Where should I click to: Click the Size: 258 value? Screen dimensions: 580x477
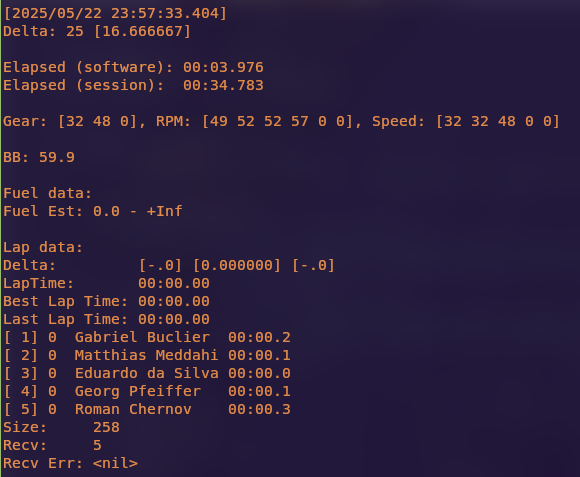click(x=106, y=427)
